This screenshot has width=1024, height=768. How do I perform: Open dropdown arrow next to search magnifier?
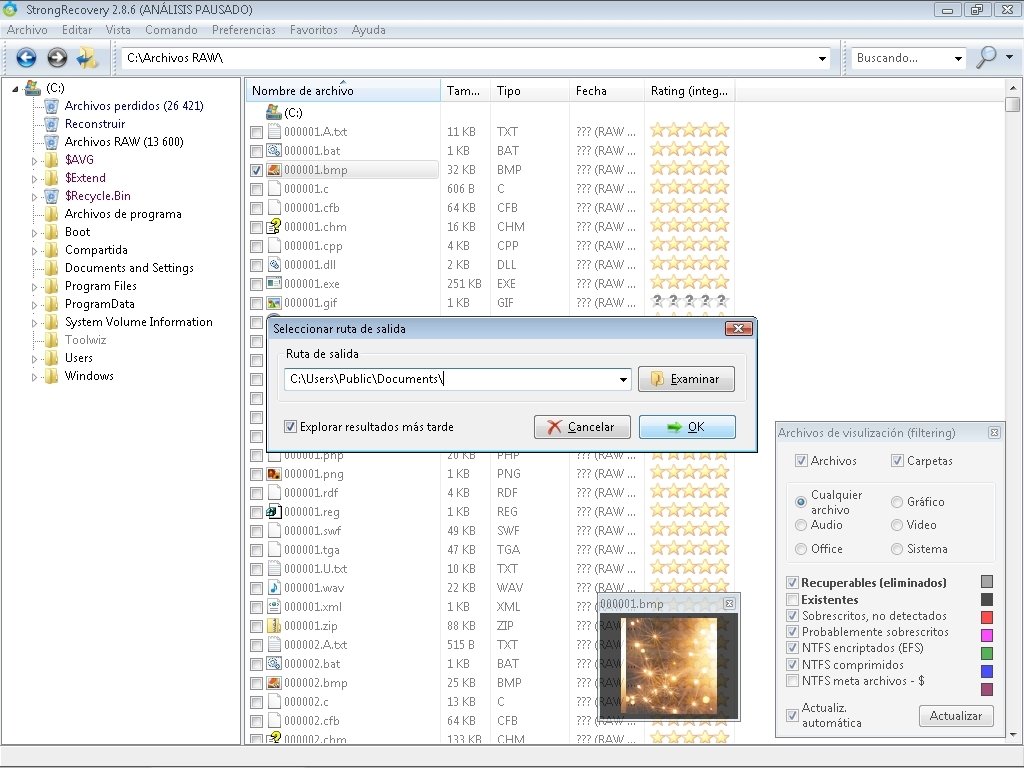point(1010,57)
